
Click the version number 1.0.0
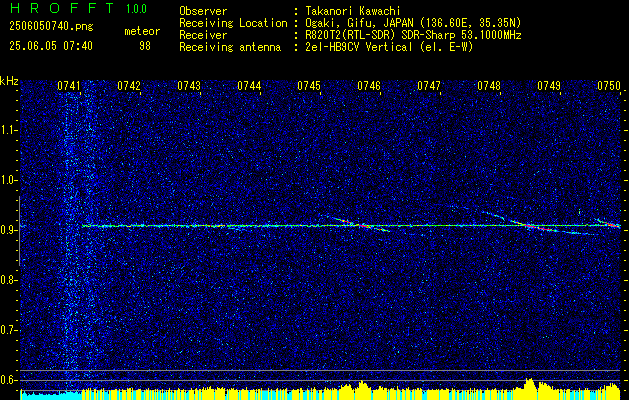(136, 9)
